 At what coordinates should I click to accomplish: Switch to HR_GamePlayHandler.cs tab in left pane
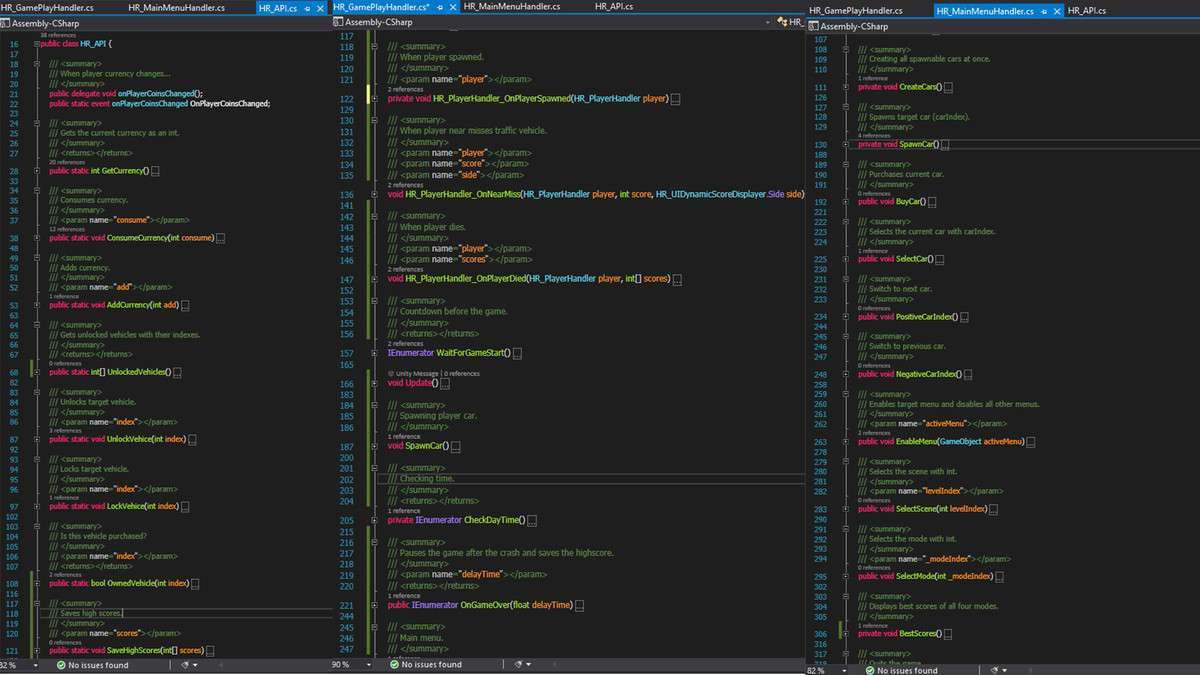point(48,8)
